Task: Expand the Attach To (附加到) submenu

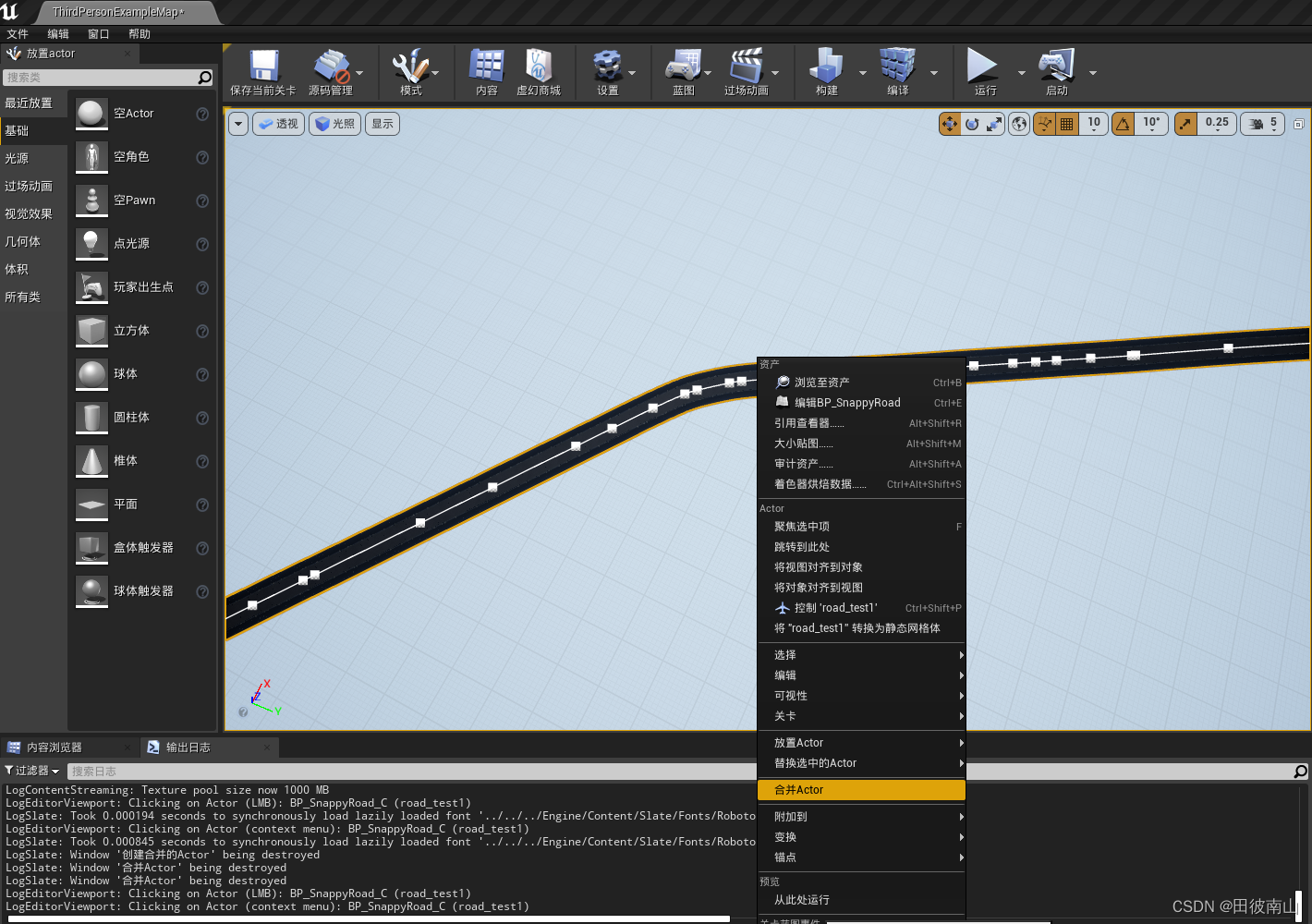Action: (x=861, y=817)
